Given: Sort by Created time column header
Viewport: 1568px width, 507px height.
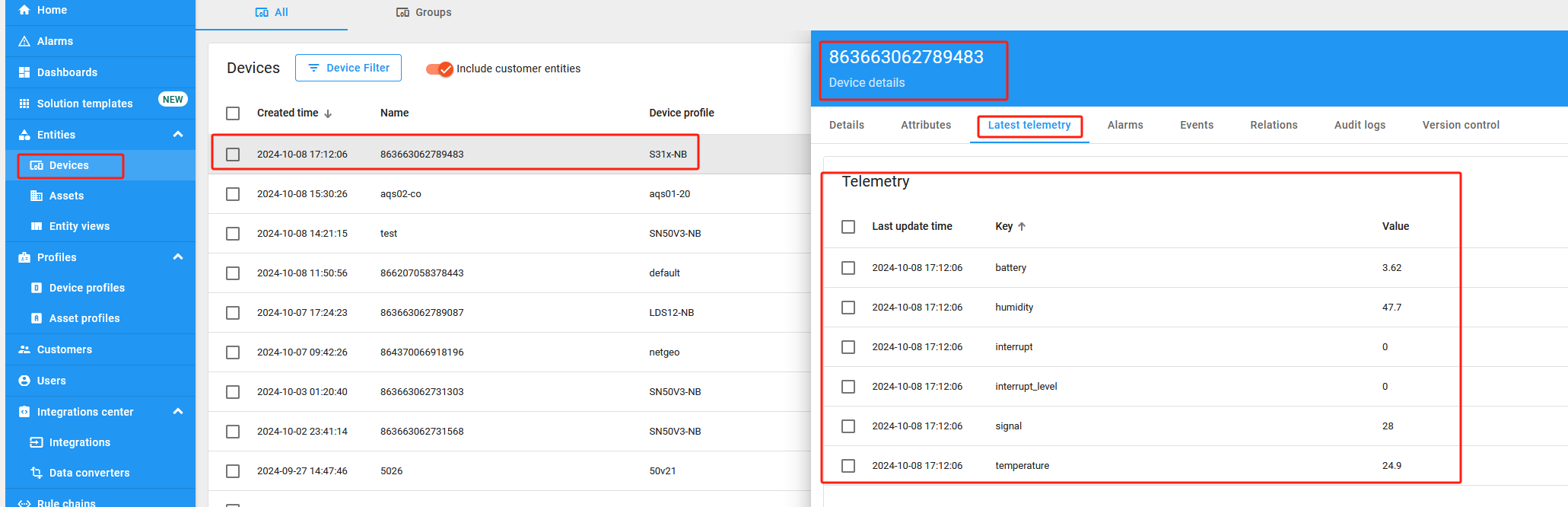Looking at the screenshot, I should [x=288, y=113].
